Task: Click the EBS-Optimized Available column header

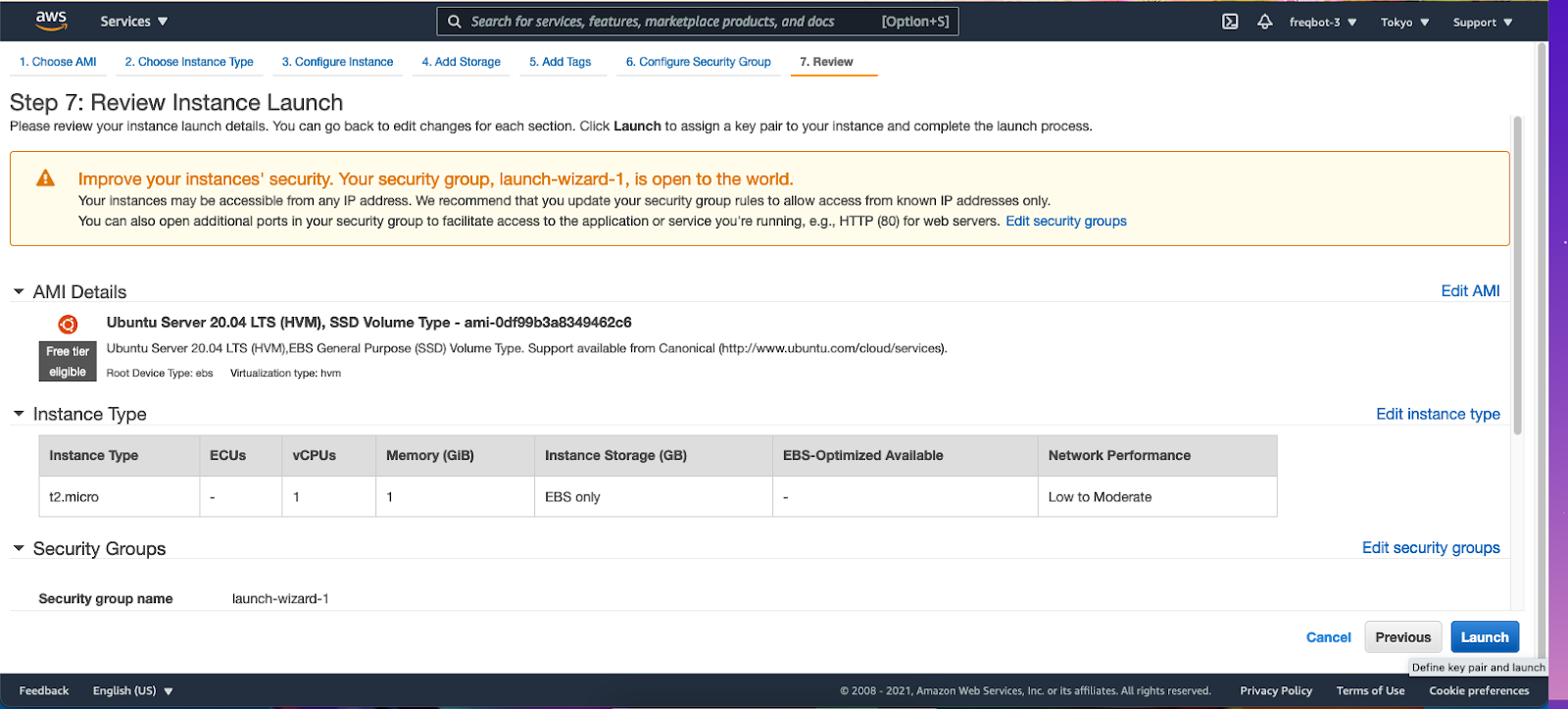Action: (x=905, y=456)
